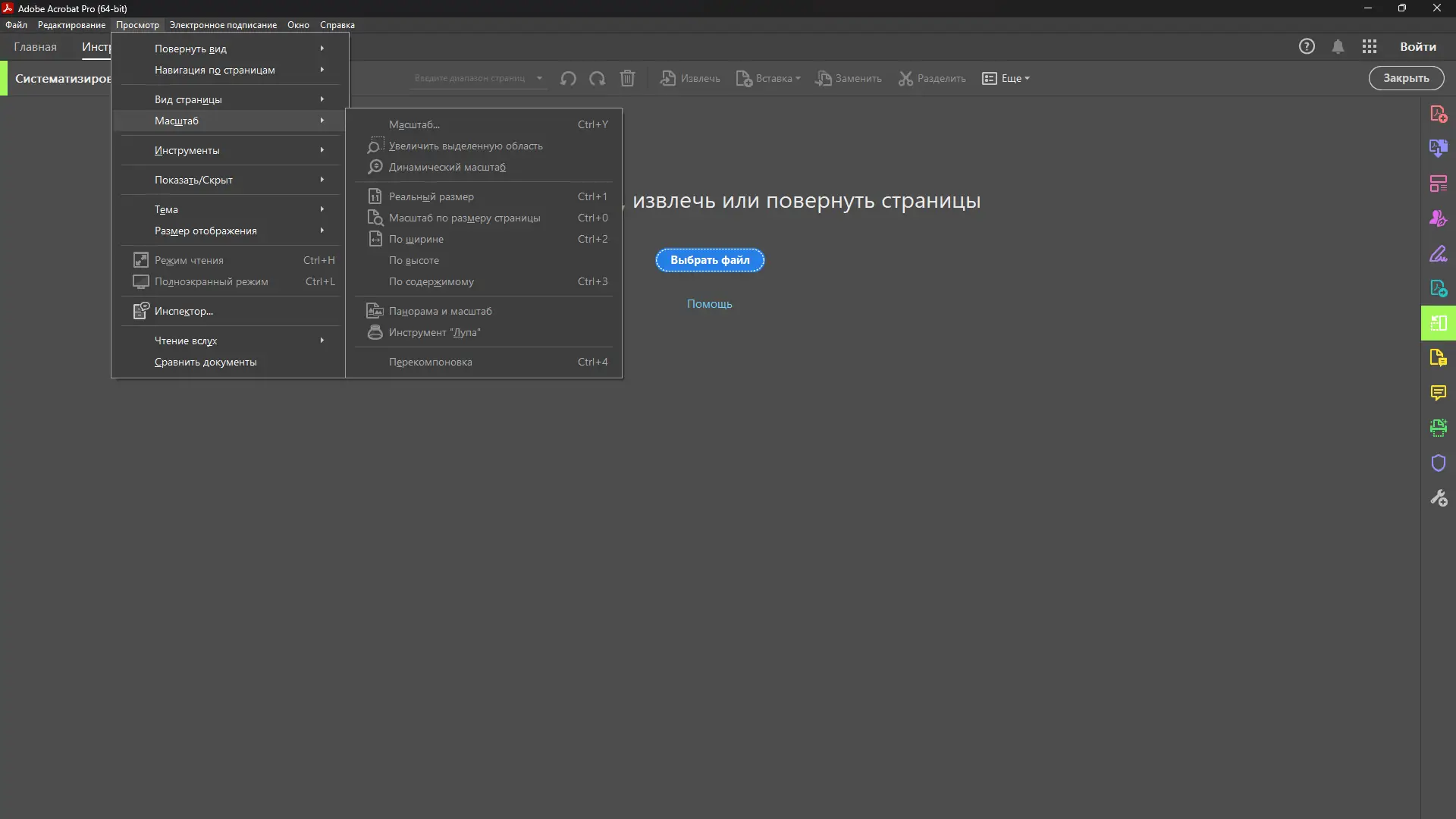The height and width of the screenshot is (819, 1456).
Task: Rotate pages clockwise with the rotate icon
Action: click(x=598, y=78)
